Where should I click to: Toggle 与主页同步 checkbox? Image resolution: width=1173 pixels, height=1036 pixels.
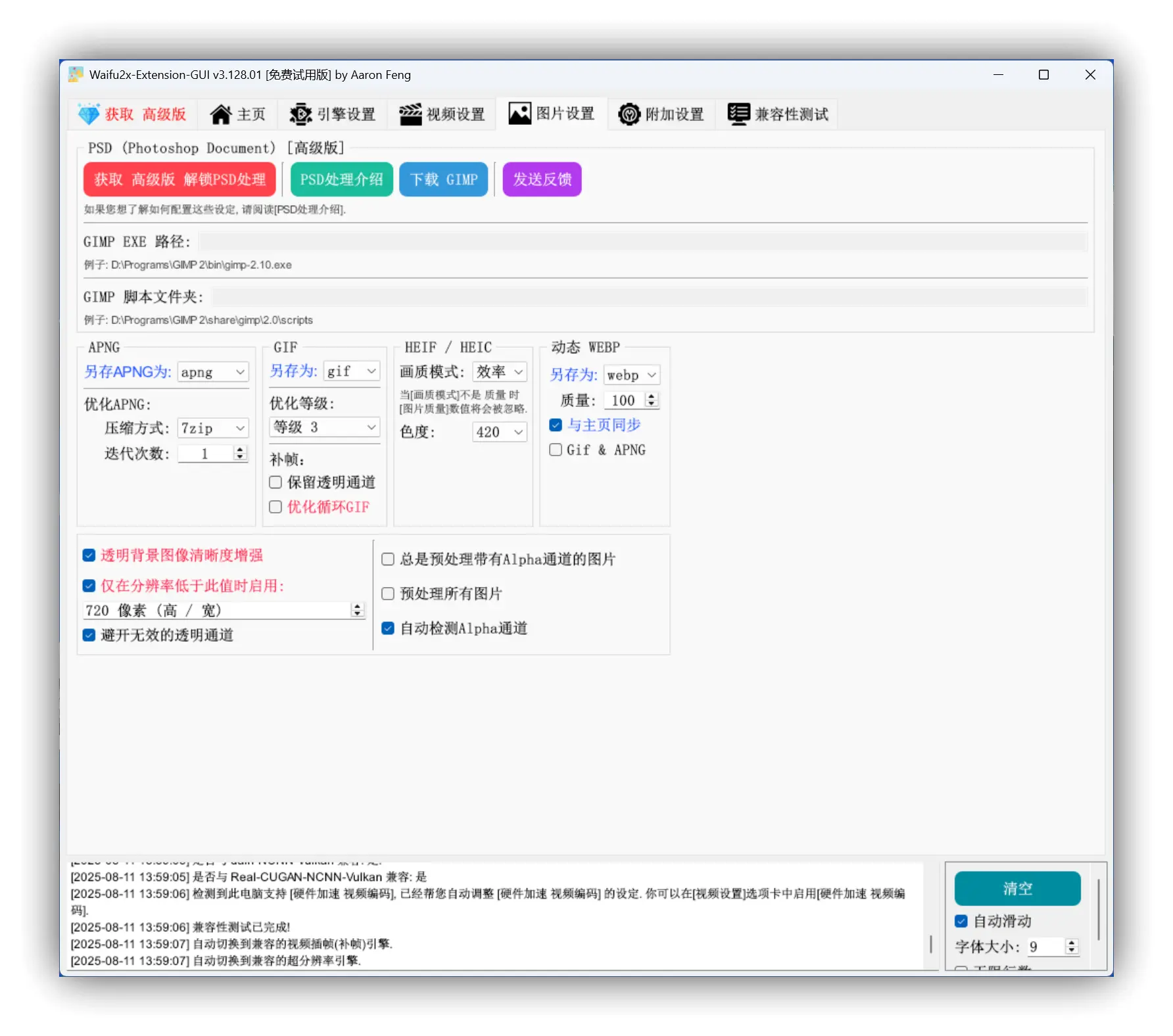556,425
